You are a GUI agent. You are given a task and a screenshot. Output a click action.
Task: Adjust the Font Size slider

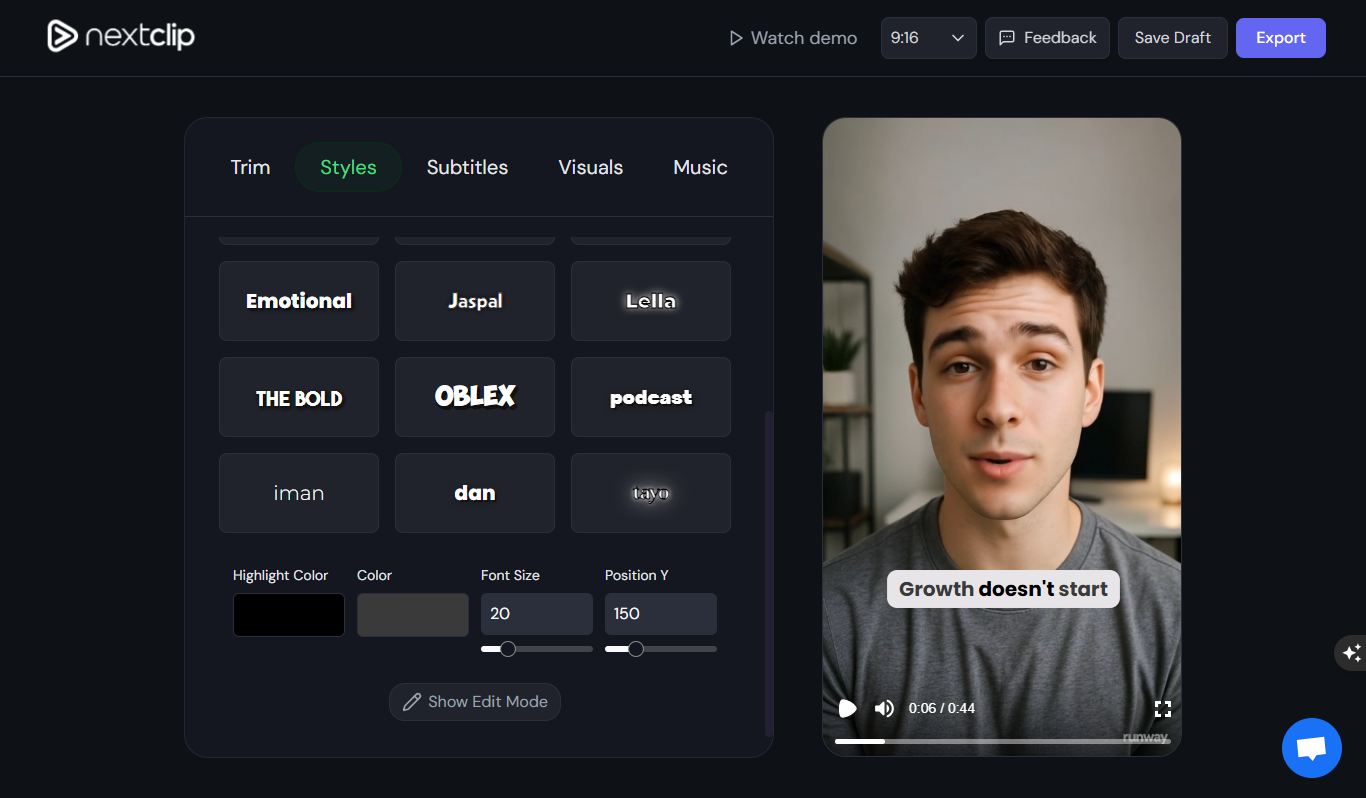(x=507, y=648)
